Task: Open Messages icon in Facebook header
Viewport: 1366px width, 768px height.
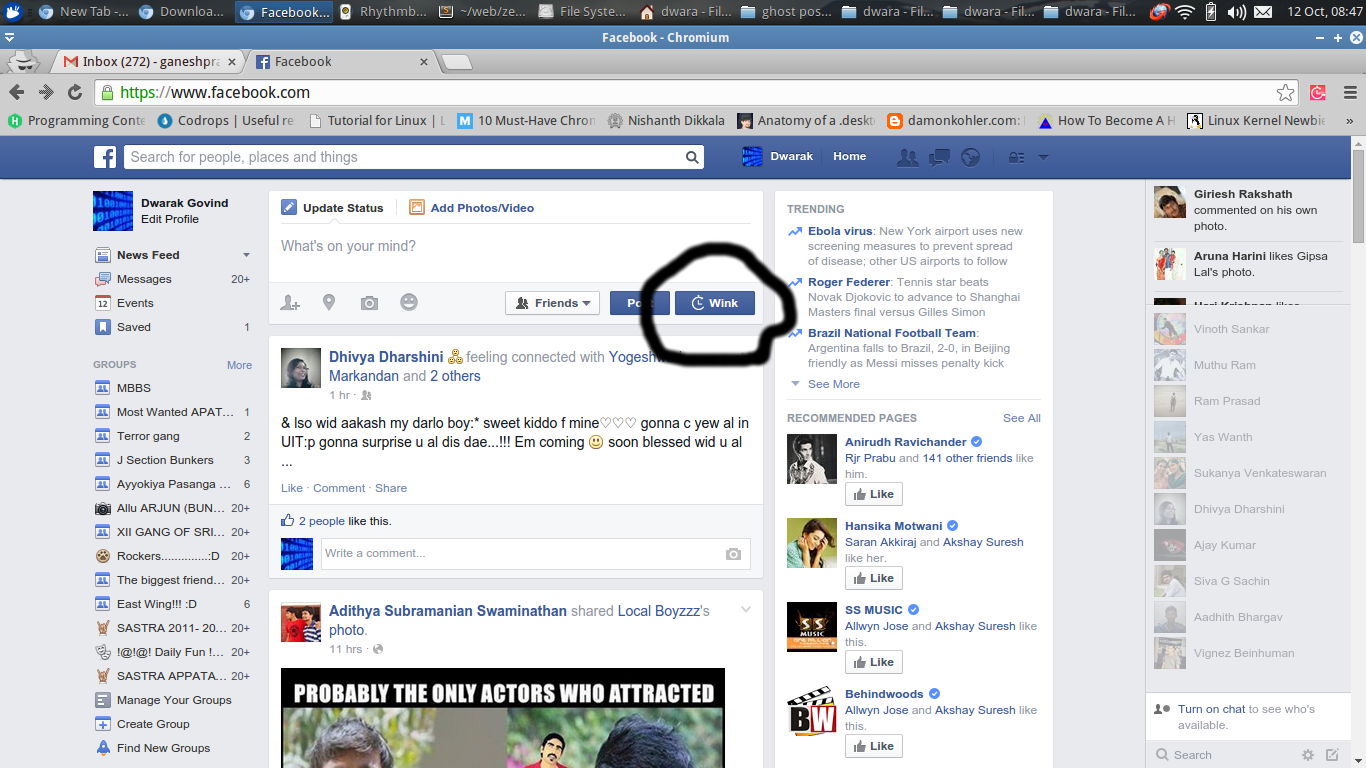Action: [939, 157]
